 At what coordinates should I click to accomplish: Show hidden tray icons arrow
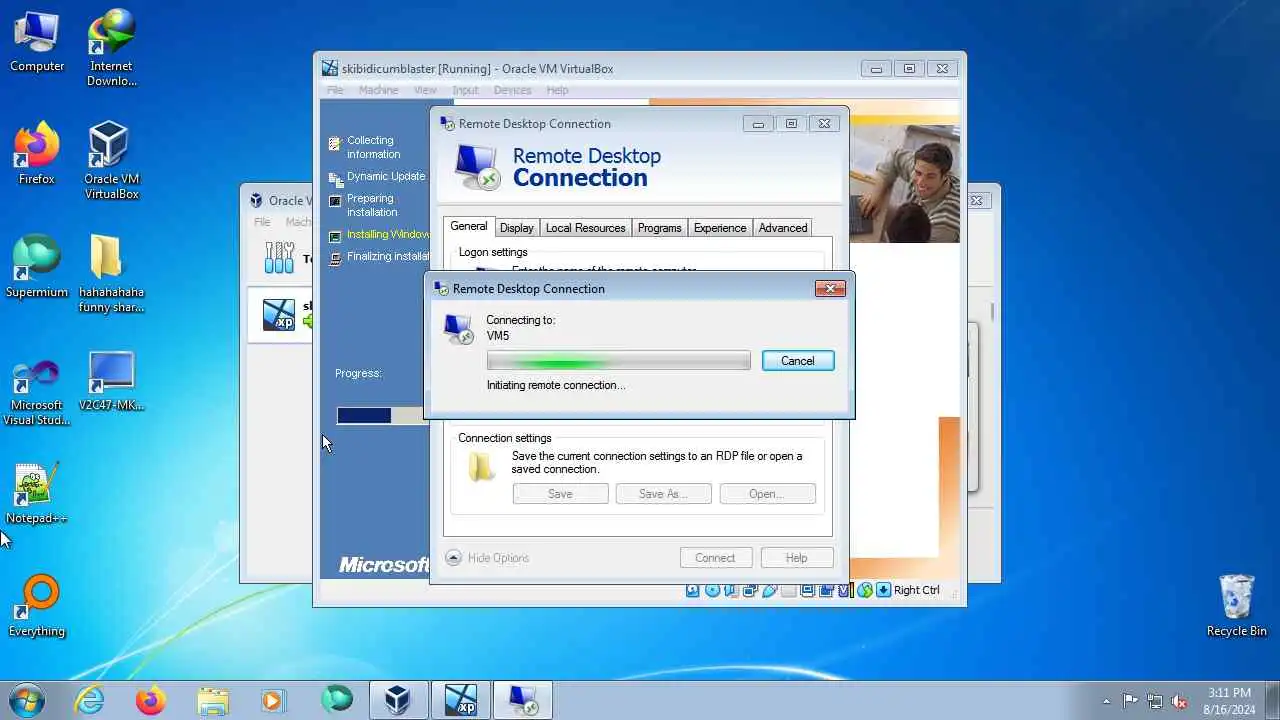pos(1106,701)
